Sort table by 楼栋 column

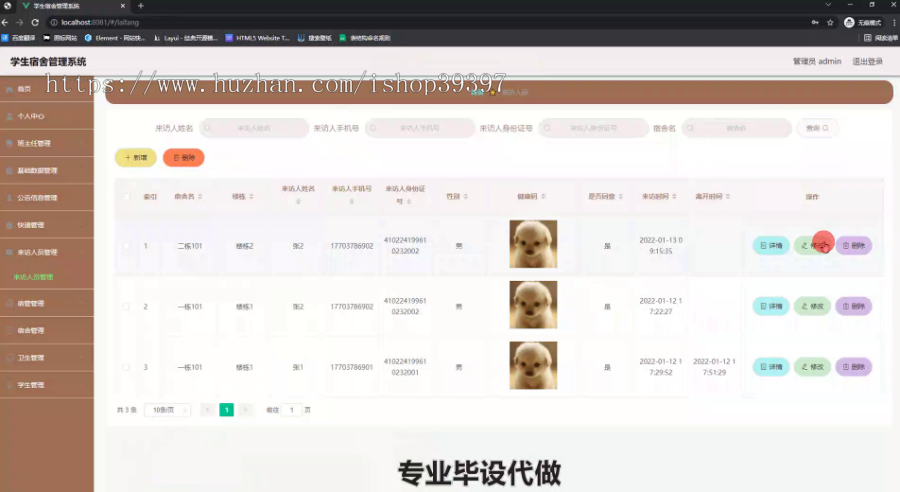(251, 196)
